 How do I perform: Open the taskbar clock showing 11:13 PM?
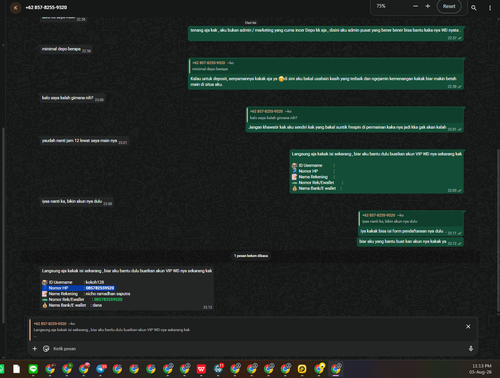pos(481,369)
